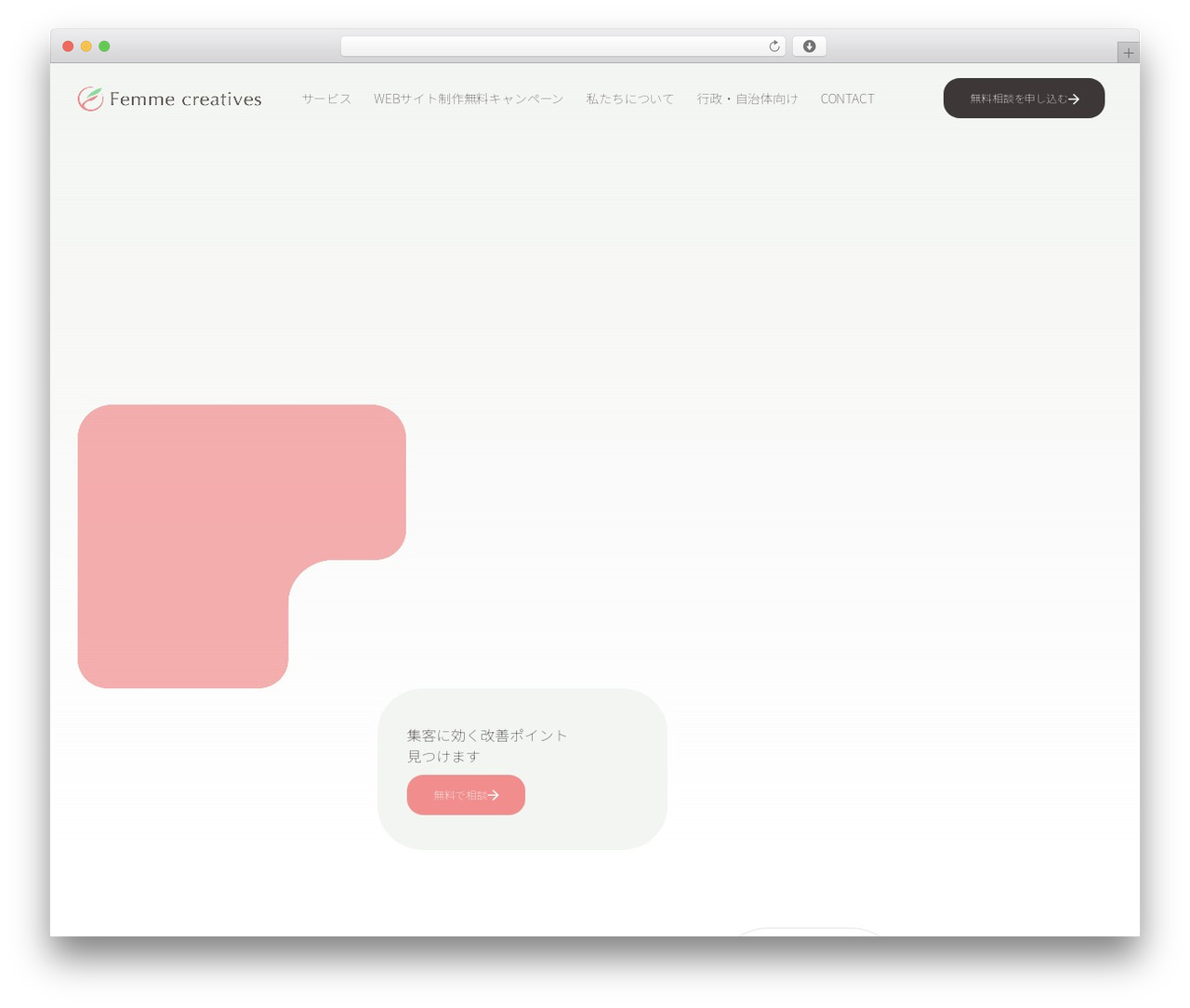Click the Femme creatives logo
The width and height of the screenshot is (1190, 1008).
coord(169,99)
